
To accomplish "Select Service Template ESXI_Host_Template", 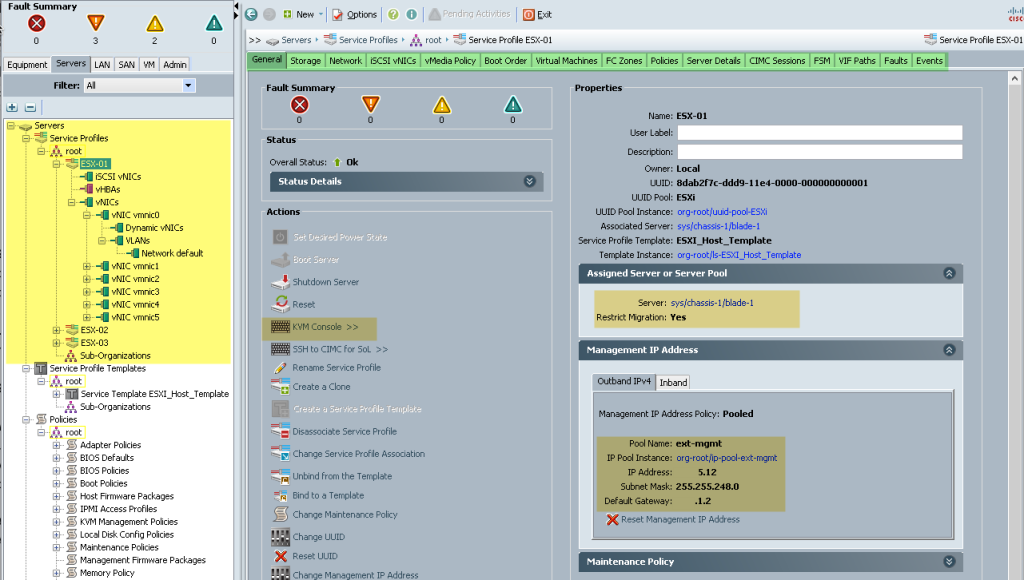I will (x=155, y=394).
